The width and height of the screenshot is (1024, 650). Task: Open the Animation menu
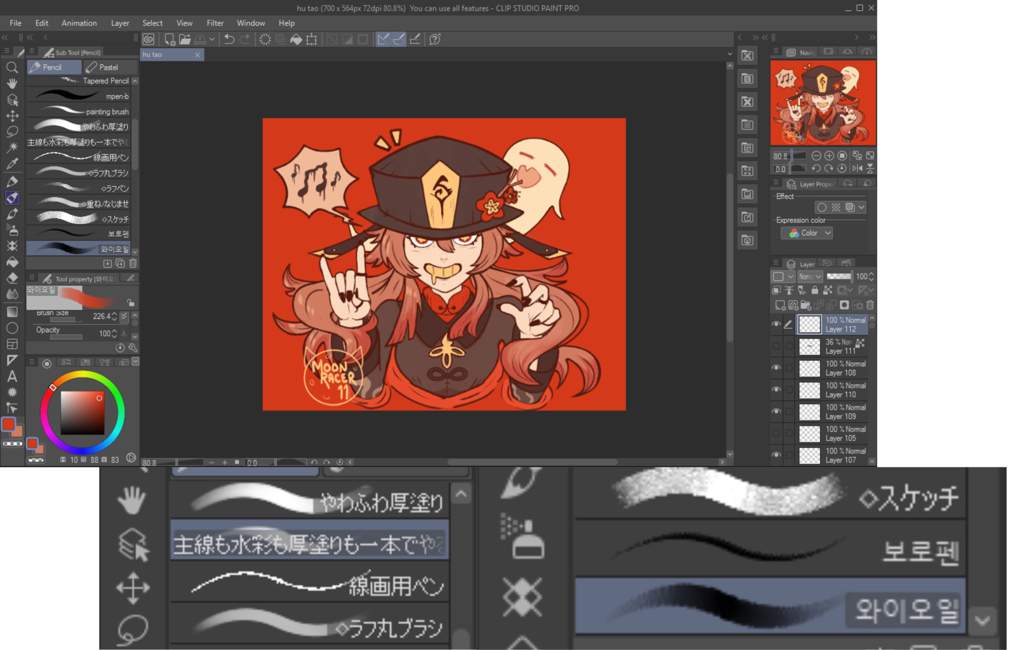click(x=79, y=23)
